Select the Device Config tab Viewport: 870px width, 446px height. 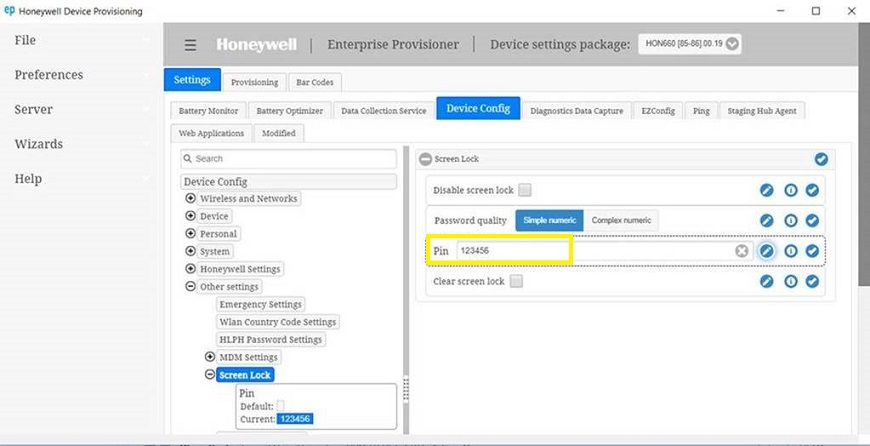pos(478,108)
